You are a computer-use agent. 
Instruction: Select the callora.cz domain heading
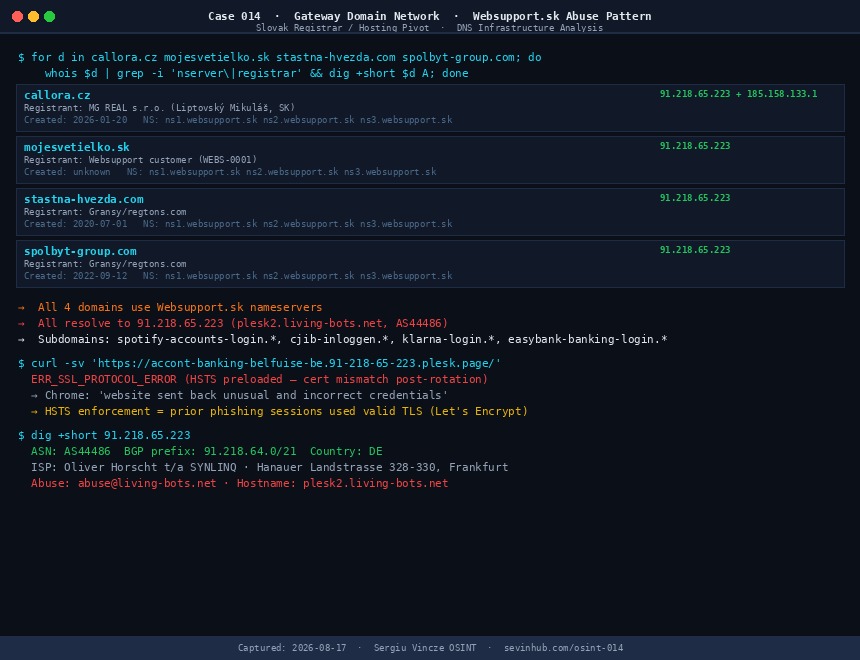pos(57,95)
